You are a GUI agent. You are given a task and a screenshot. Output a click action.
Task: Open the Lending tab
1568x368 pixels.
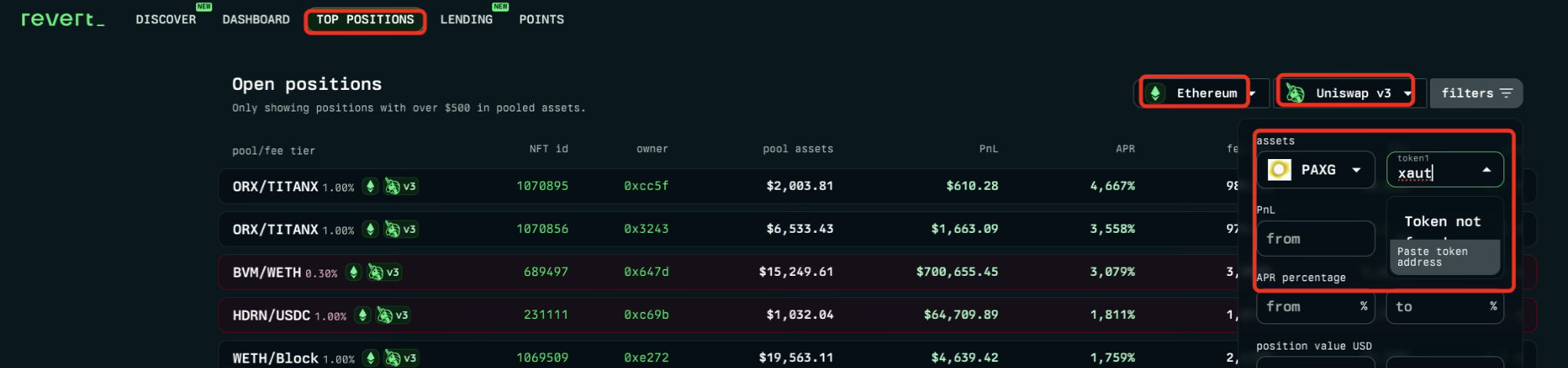click(x=466, y=20)
